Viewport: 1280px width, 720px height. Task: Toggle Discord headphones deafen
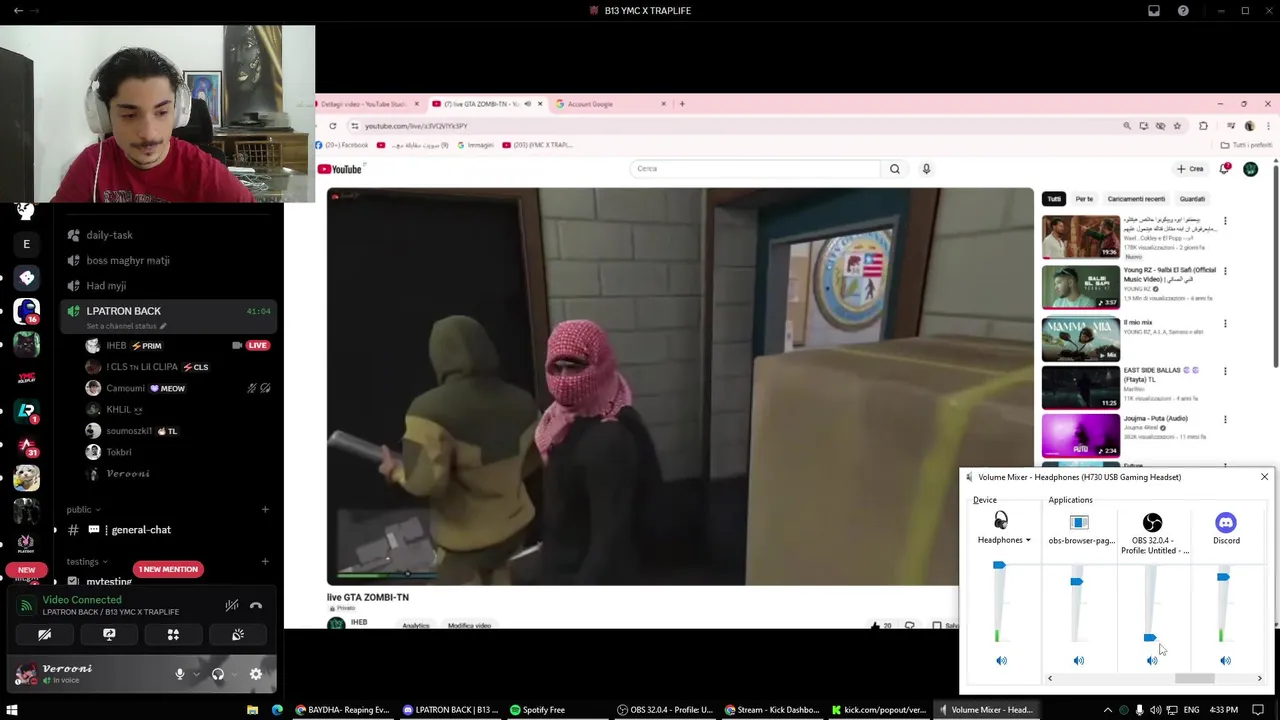click(218, 674)
